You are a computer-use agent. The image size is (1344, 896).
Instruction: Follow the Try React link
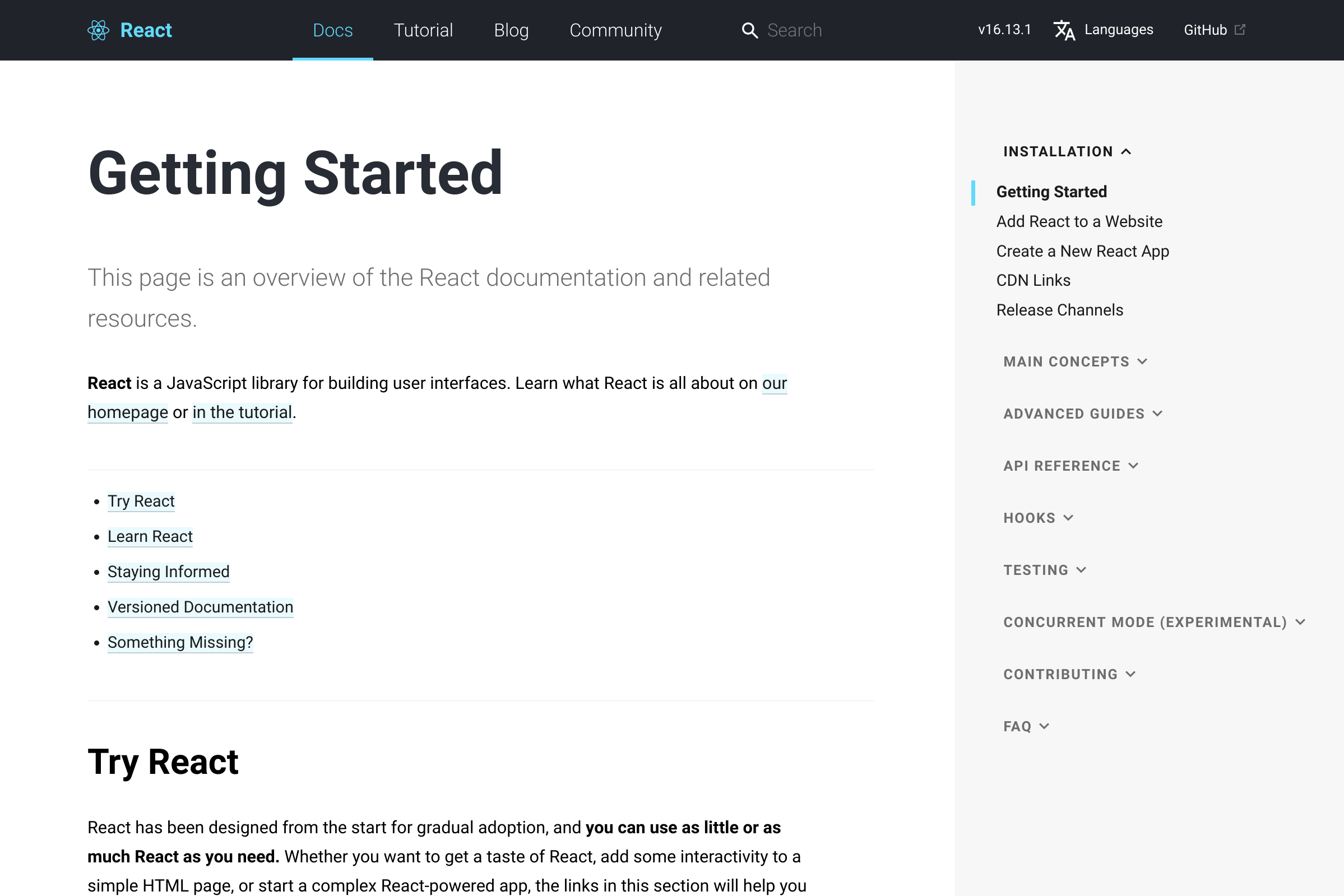[141, 501]
